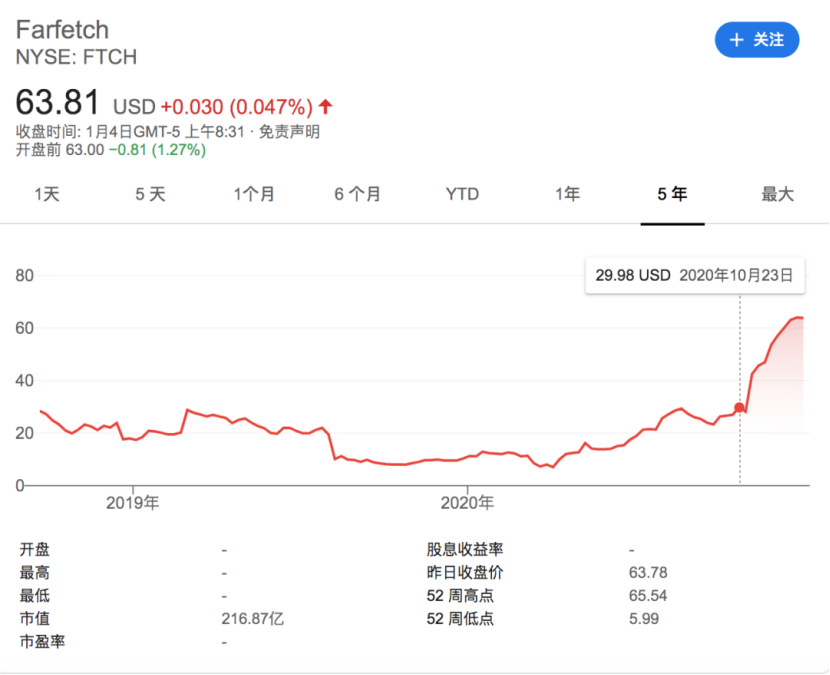Click the tooltip showing 29.98 USD
Image resolution: width=830 pixels, height=675 pixels.
tap(694, 275)
